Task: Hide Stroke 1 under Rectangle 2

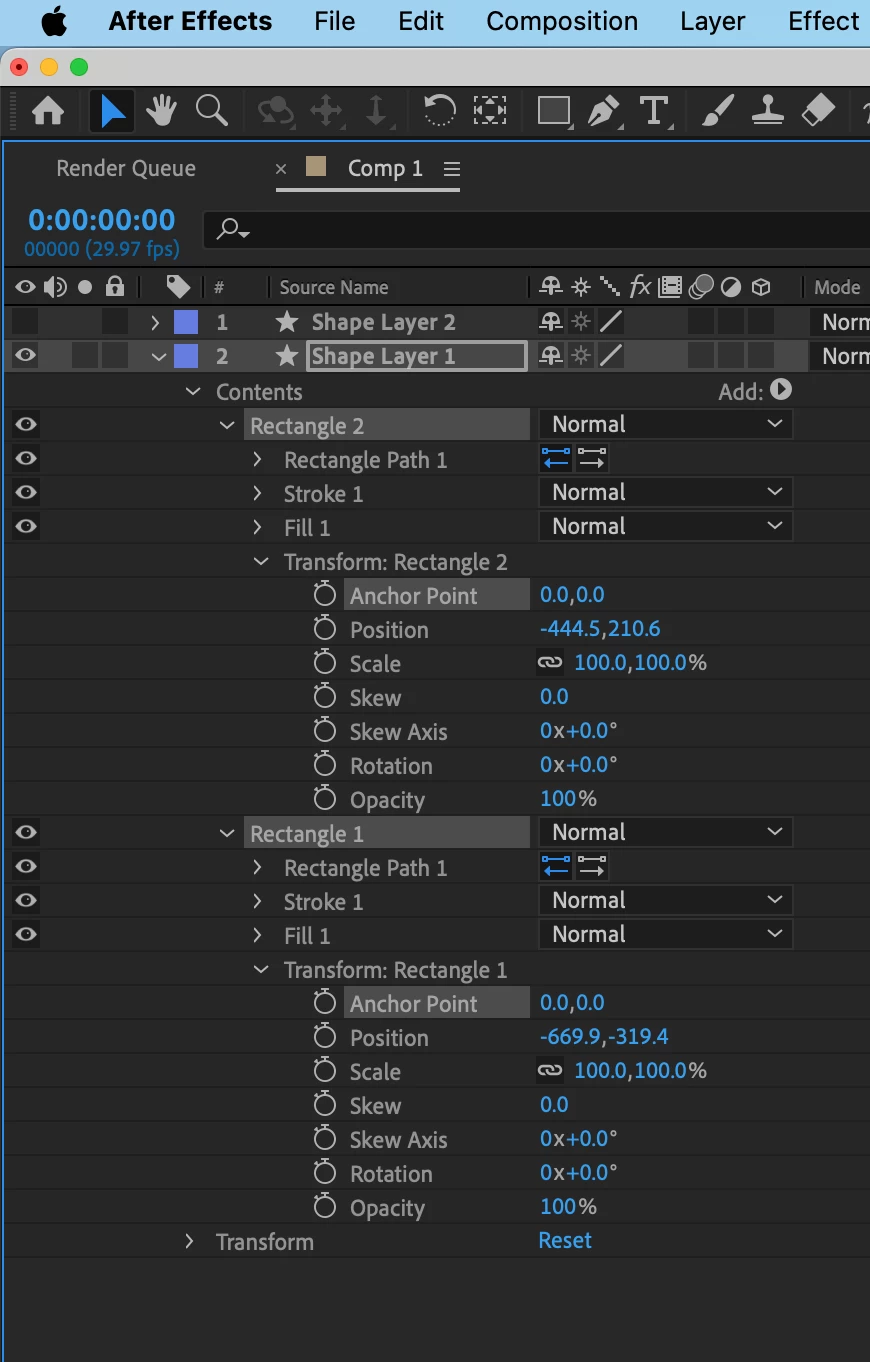Action: [x=26, y=492]
